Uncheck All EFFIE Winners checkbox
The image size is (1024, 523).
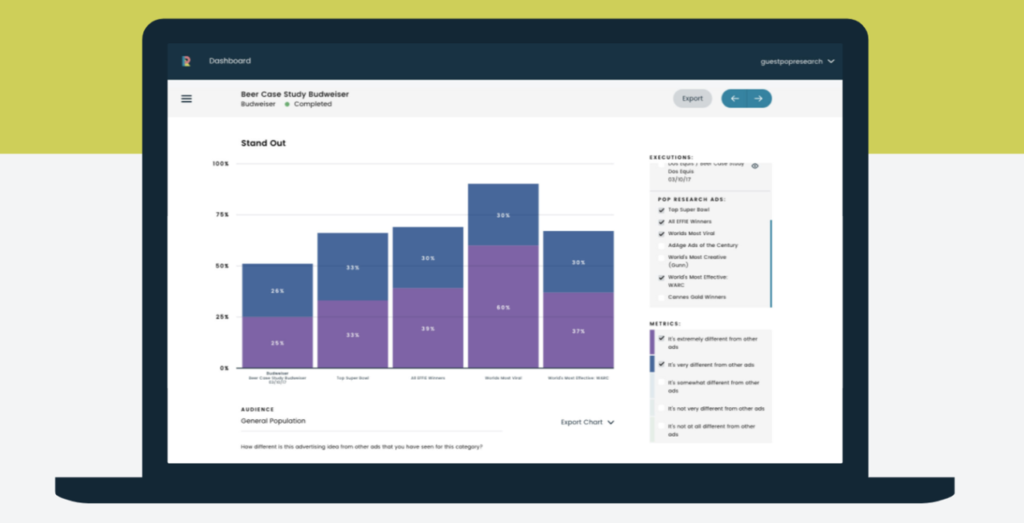tap(661, 222)
